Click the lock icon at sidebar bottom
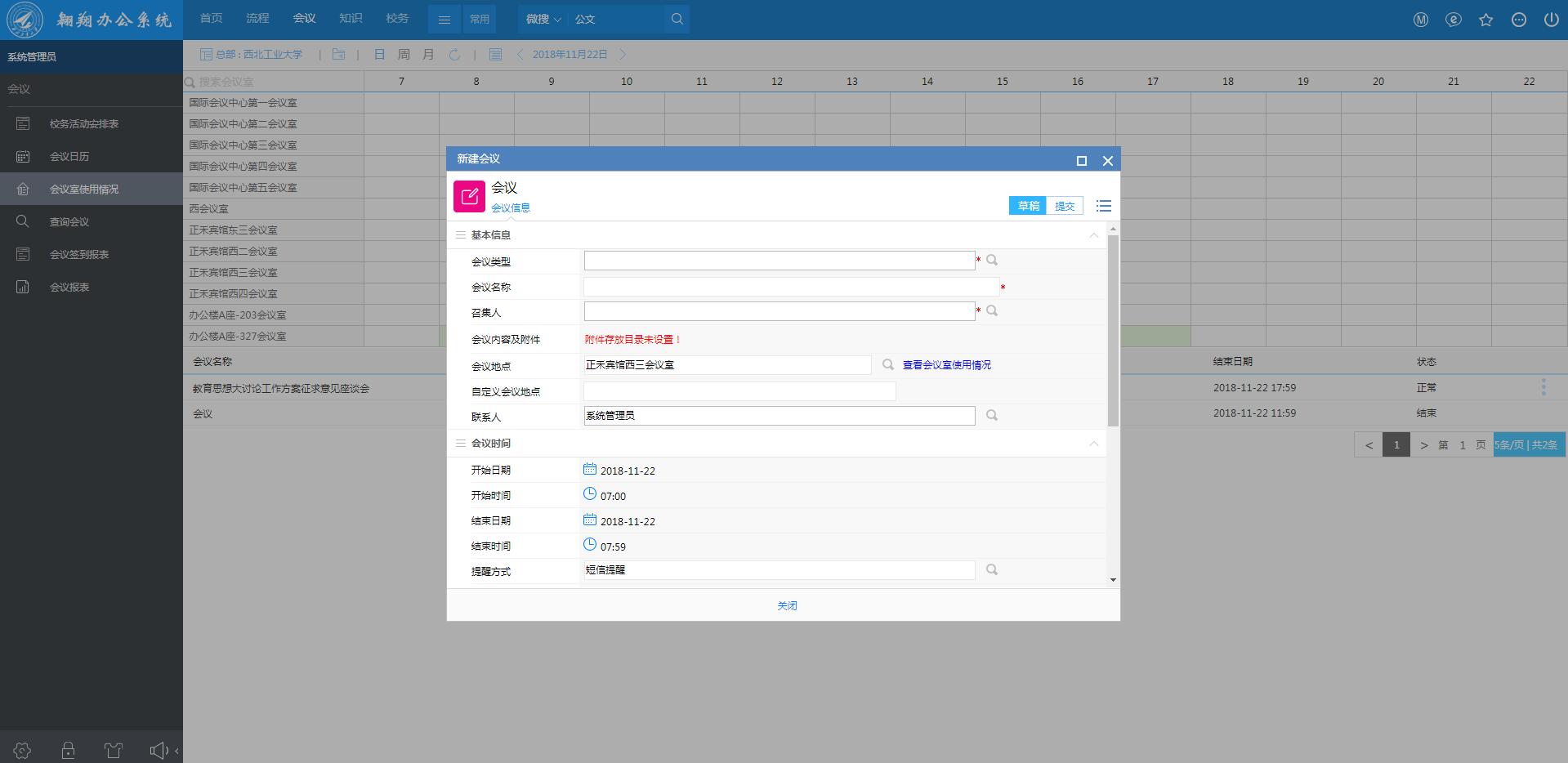Screen dimensions: 1568x763 pos(68,750)
